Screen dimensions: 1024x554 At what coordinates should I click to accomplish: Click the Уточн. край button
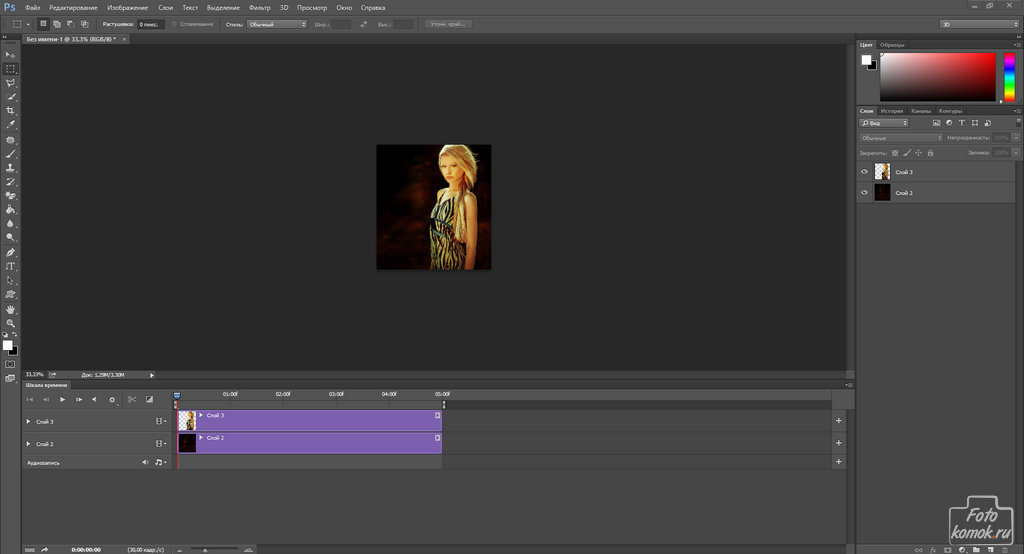click(448, 23)
